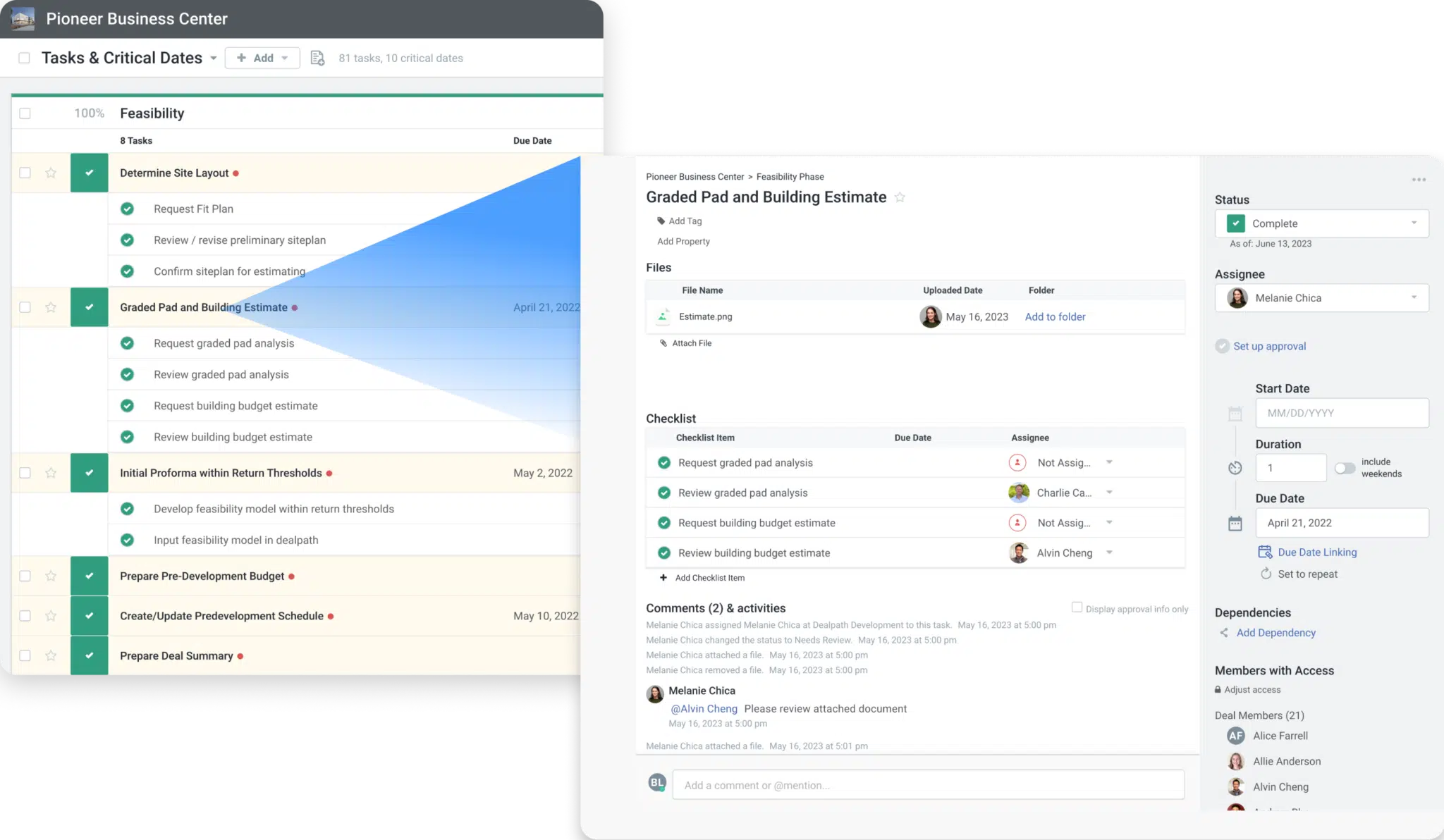Star the Graded Pad and Building Estimate title
Image resolution: width=1444 pixels, height=840 pixels.
(900, 197)
